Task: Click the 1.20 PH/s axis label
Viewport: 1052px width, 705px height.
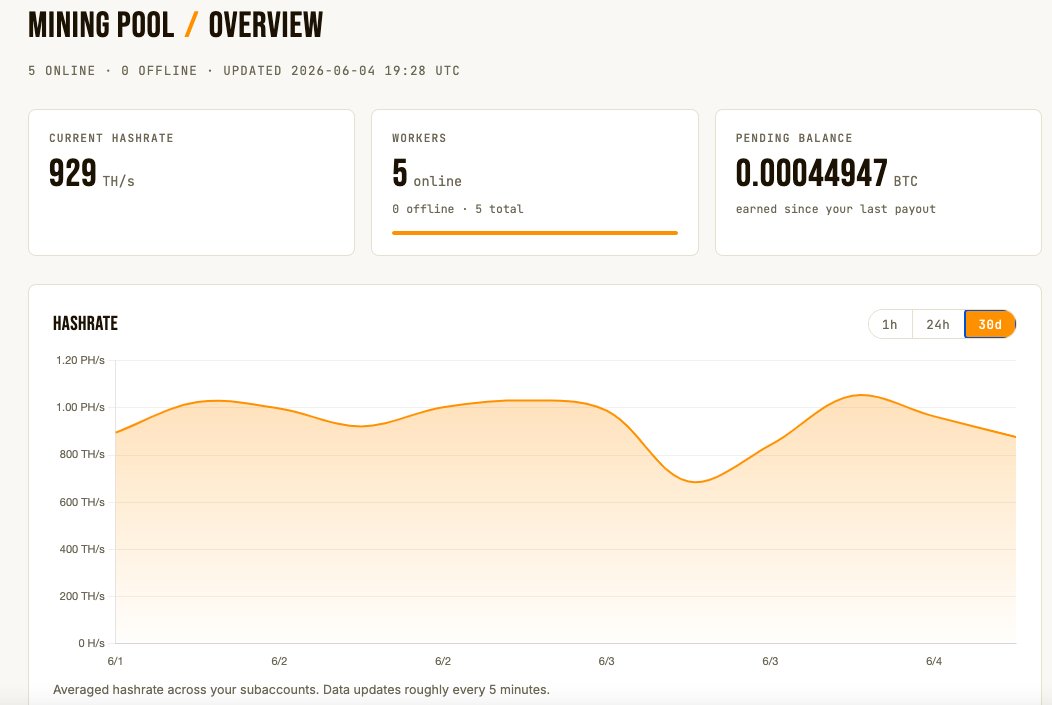Action: [81, 360]
